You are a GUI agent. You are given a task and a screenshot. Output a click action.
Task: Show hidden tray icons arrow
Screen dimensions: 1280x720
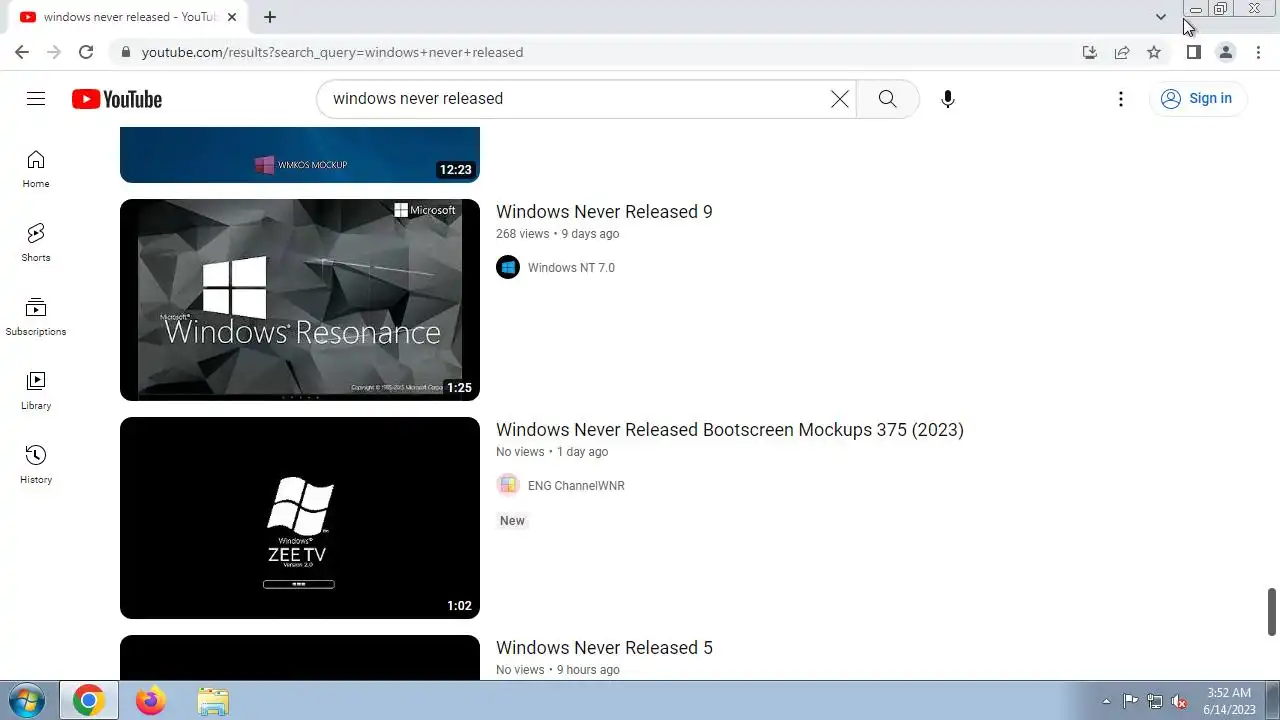[x=1106, y=701]
